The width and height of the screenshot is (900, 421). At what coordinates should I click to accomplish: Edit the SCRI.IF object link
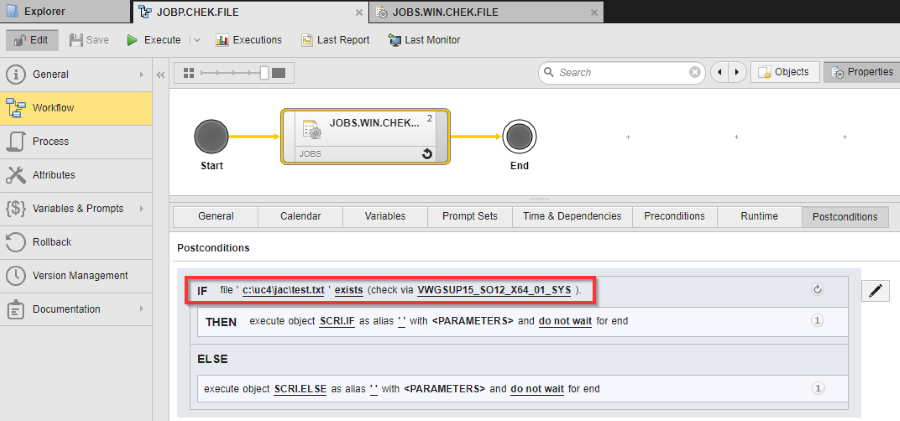[337, 322]
